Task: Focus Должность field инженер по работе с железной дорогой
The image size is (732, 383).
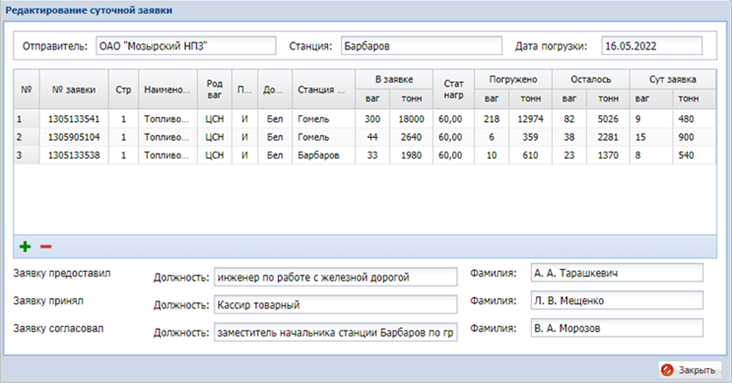Action: pos(336,277)
